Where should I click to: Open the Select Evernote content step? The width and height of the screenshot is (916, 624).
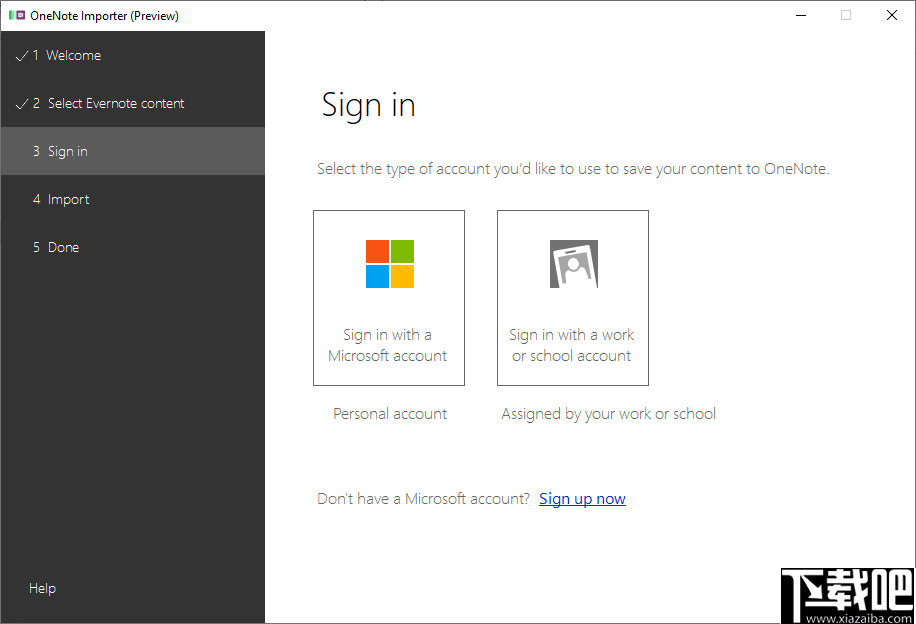[x=115, y=103]
